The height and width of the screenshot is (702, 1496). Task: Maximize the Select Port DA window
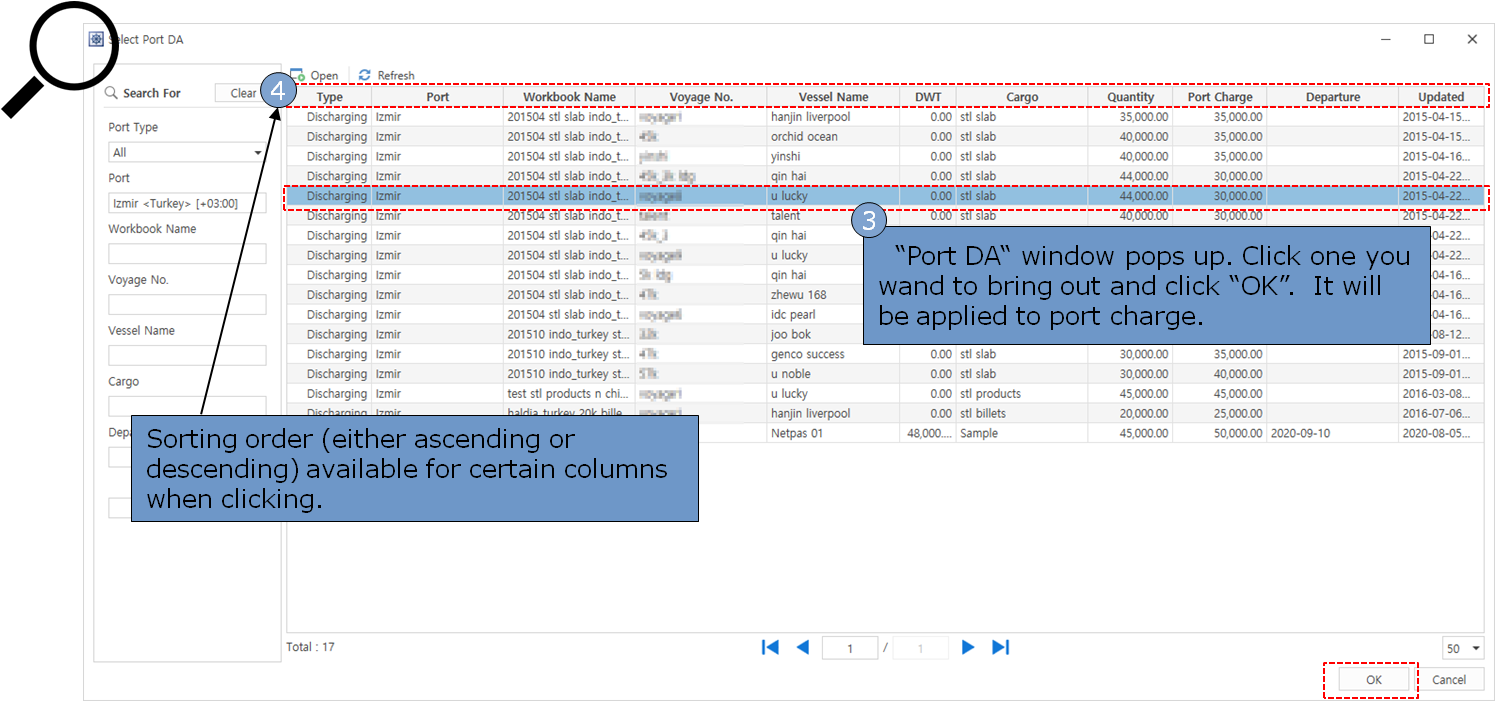pyautogui.click(x=1429, y=39)
